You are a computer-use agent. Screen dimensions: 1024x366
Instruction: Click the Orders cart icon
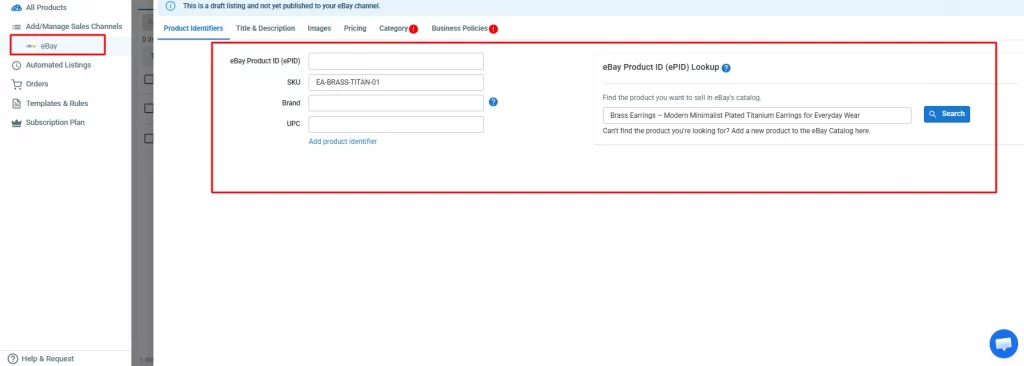click(16, 84)
